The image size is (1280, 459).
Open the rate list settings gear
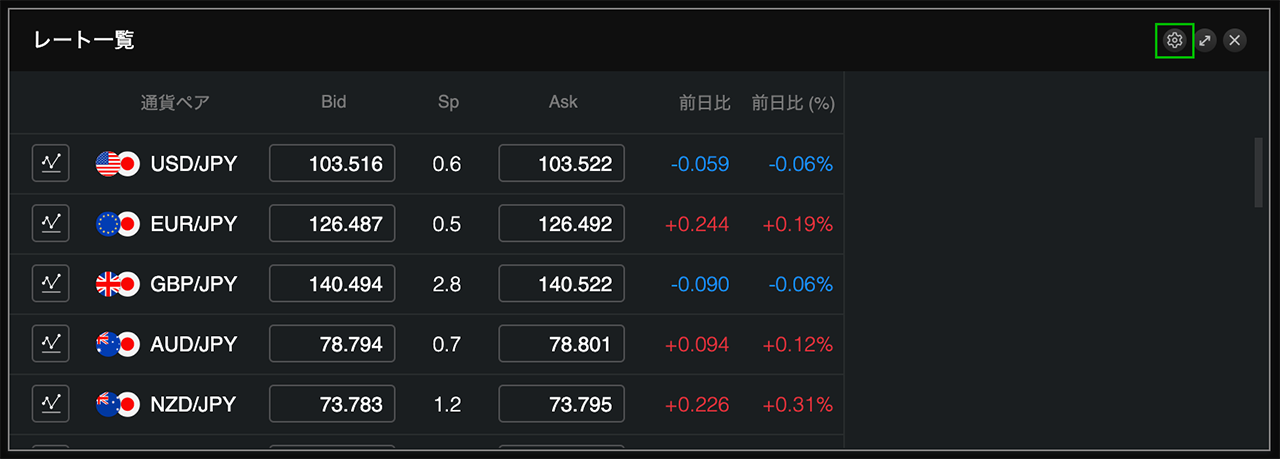[x=1174, y=40]
